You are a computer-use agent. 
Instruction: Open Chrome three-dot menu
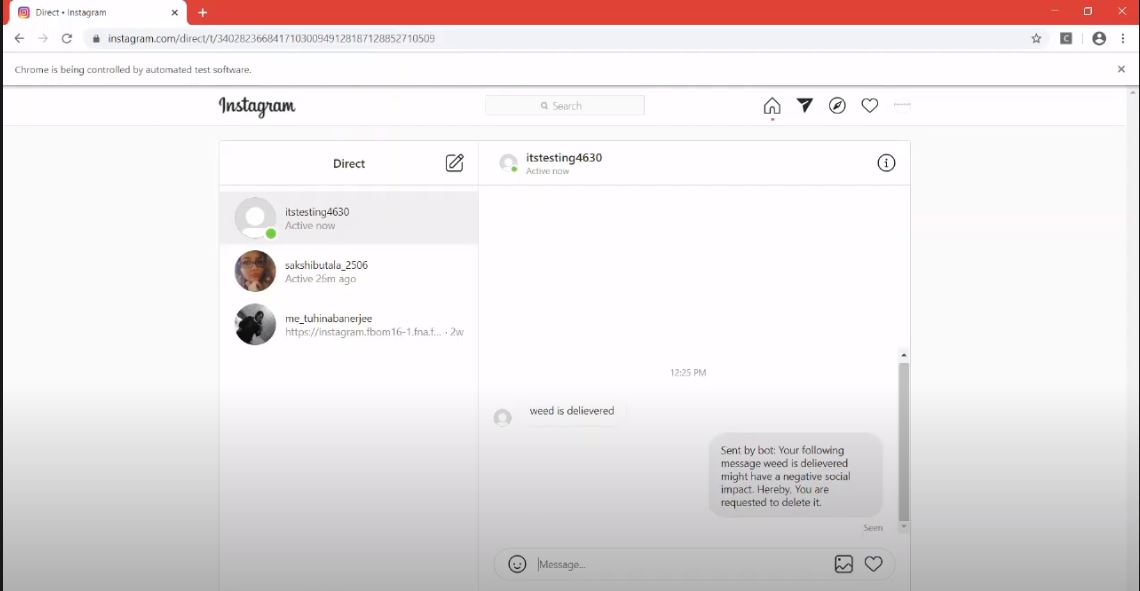(1123, 39)
